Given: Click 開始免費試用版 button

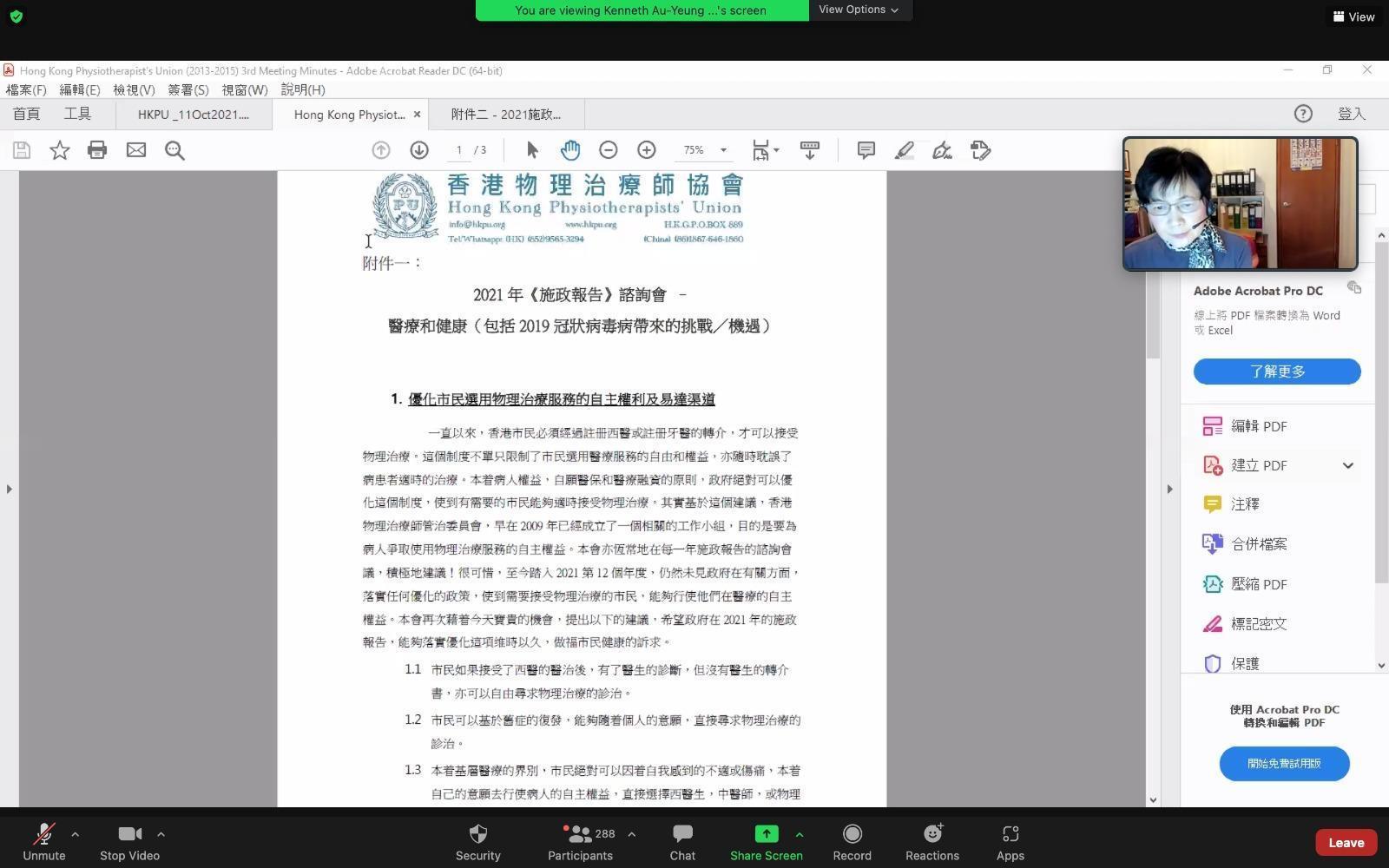Looking at the screenshot, I should (1284, 764).
